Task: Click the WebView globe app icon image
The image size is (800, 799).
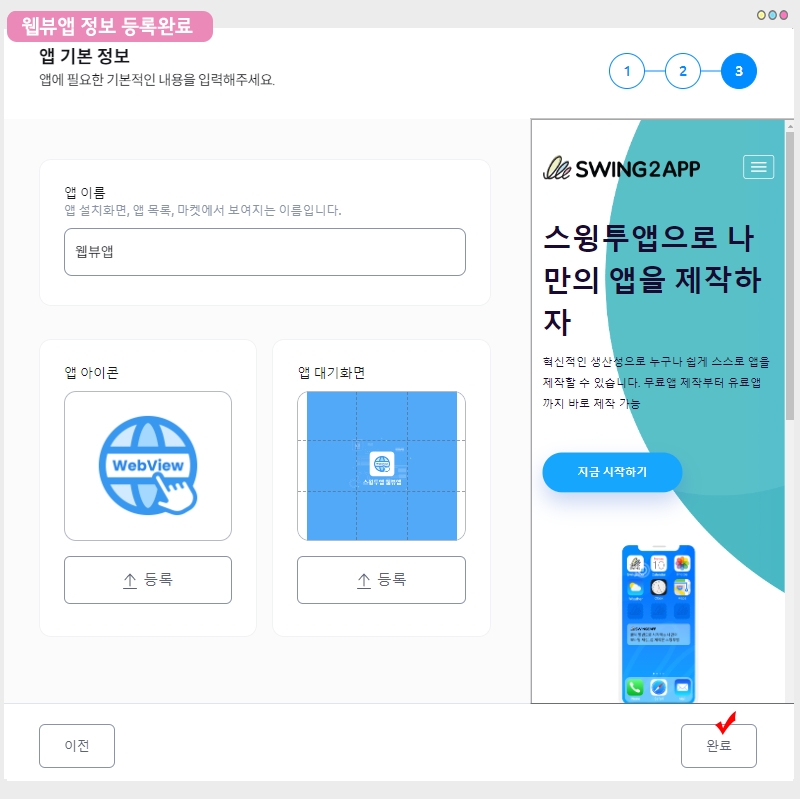Action: tap(148, 465)
